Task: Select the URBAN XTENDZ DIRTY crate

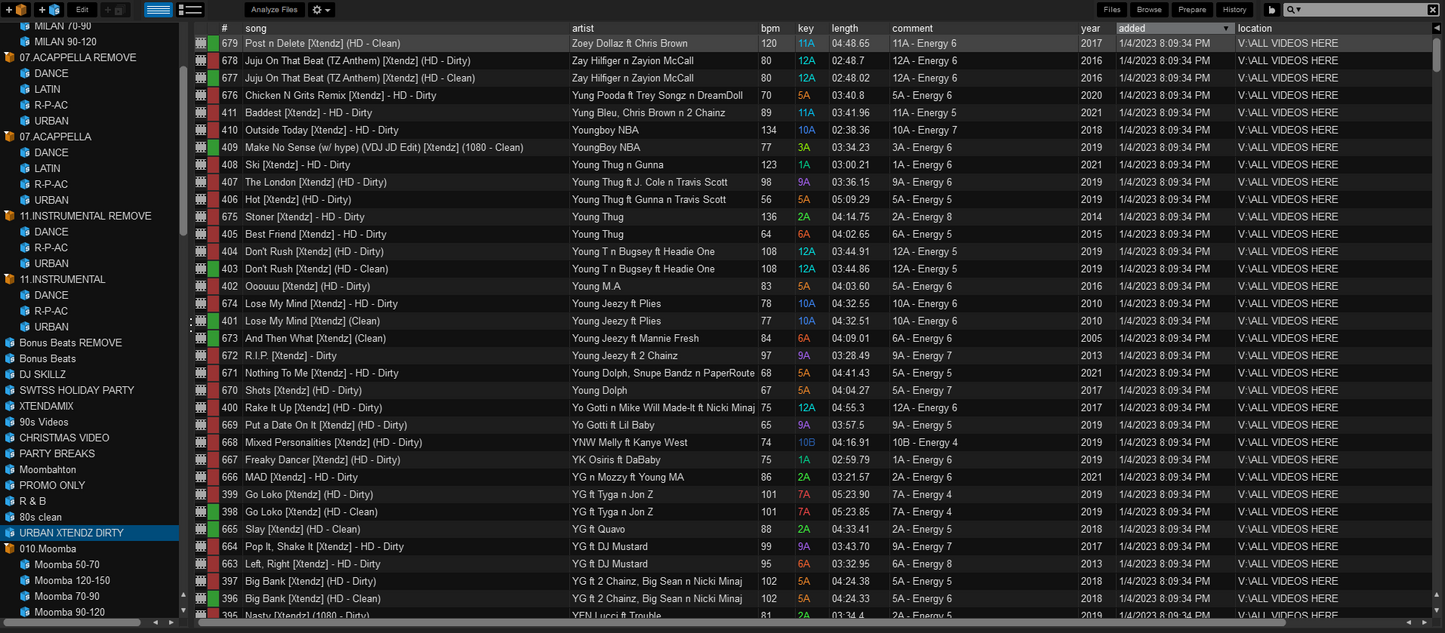Action: pyautogui.click(x=90, y=533)
